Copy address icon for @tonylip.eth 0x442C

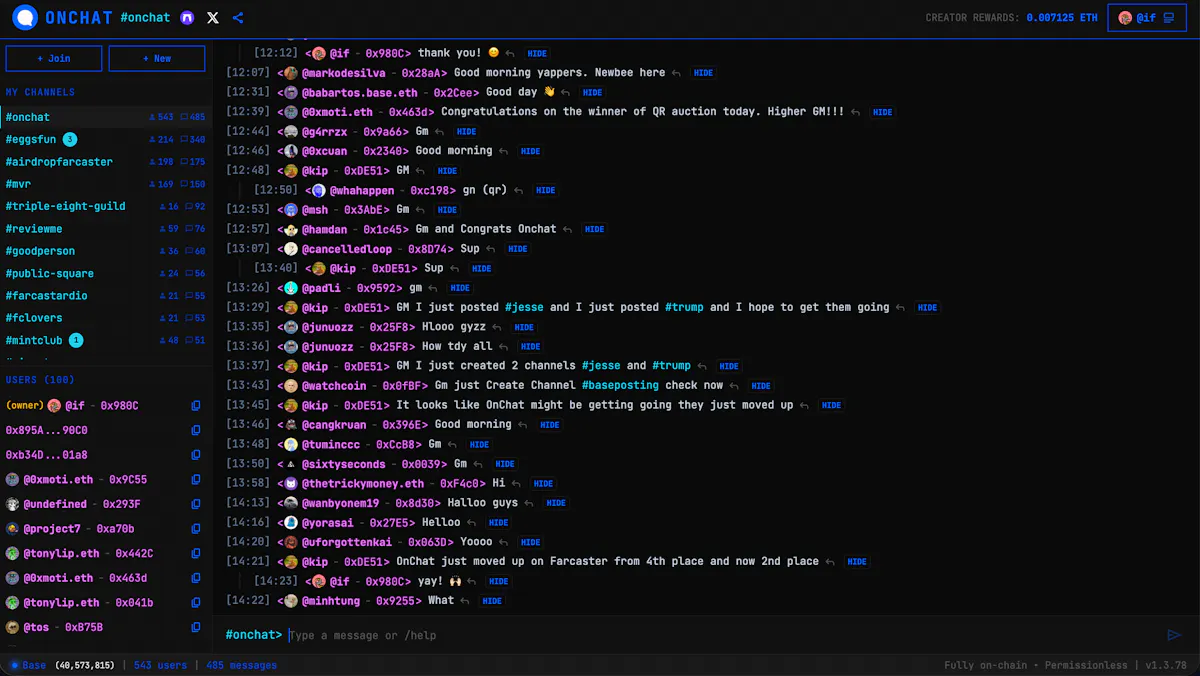point(196,554)
